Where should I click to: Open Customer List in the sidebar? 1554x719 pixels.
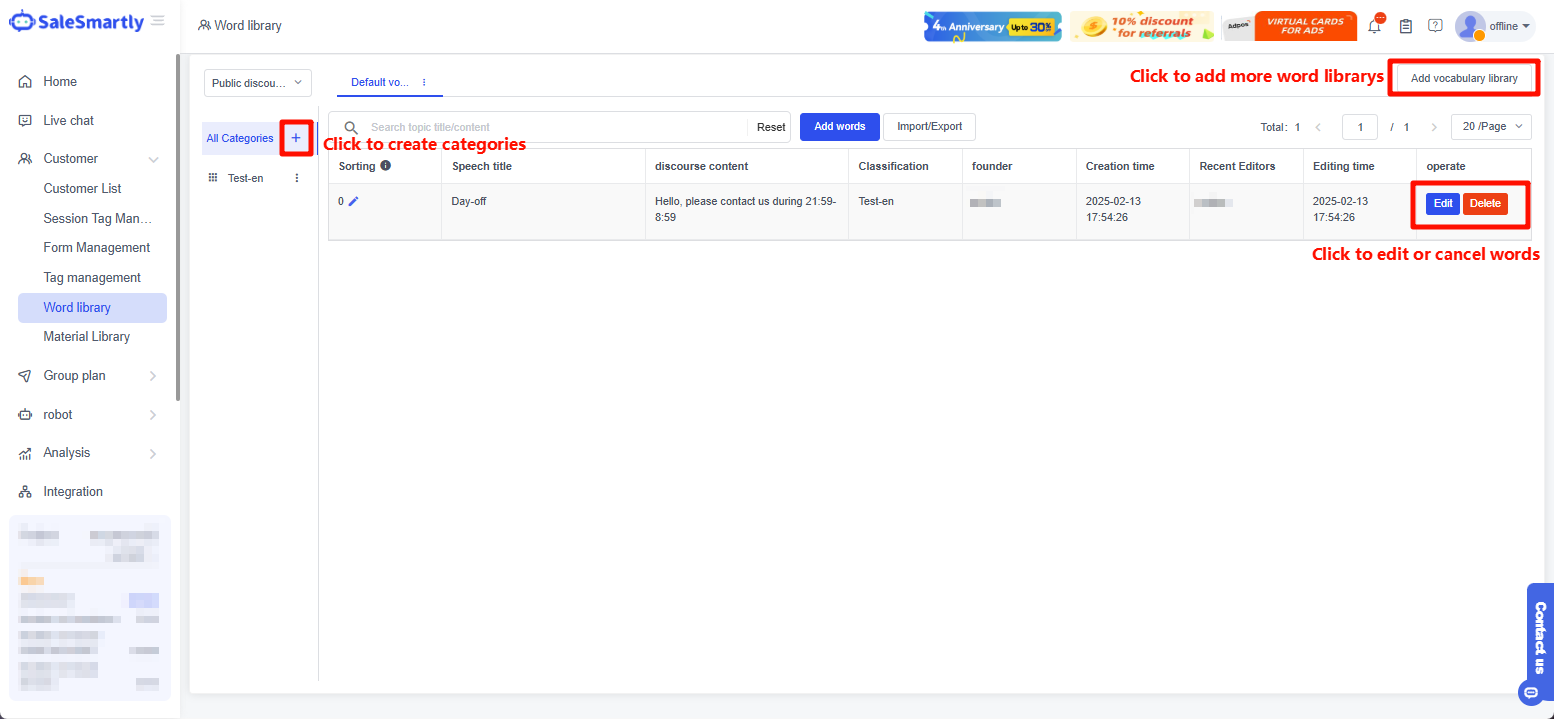click(x=83, y=188)
